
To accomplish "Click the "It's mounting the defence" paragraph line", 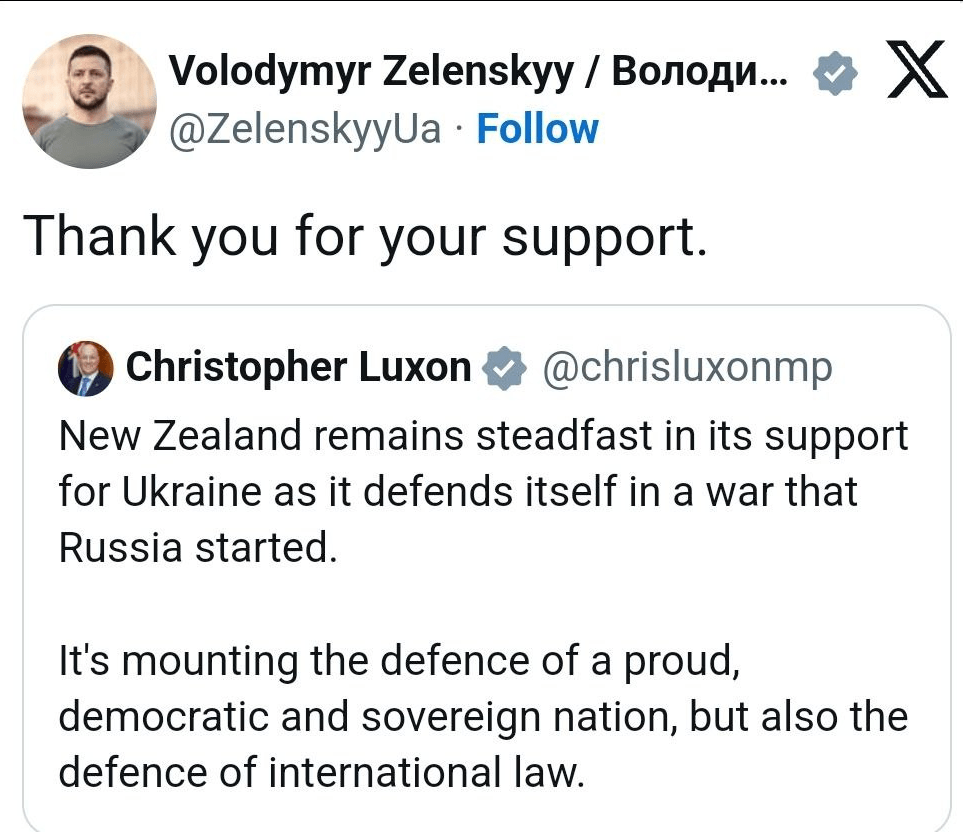I will [398, 661].
